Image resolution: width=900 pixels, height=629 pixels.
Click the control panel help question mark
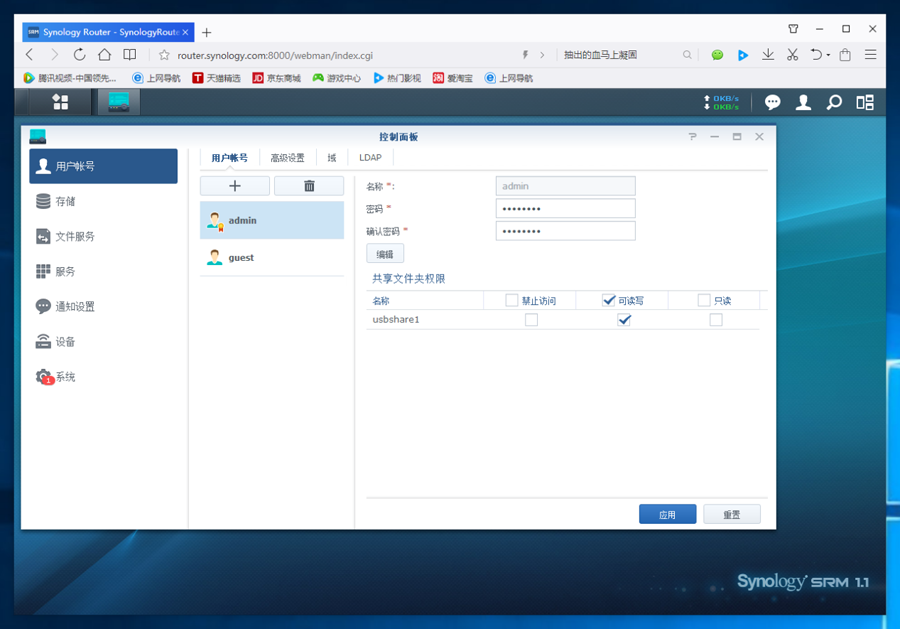click(692, 137)
